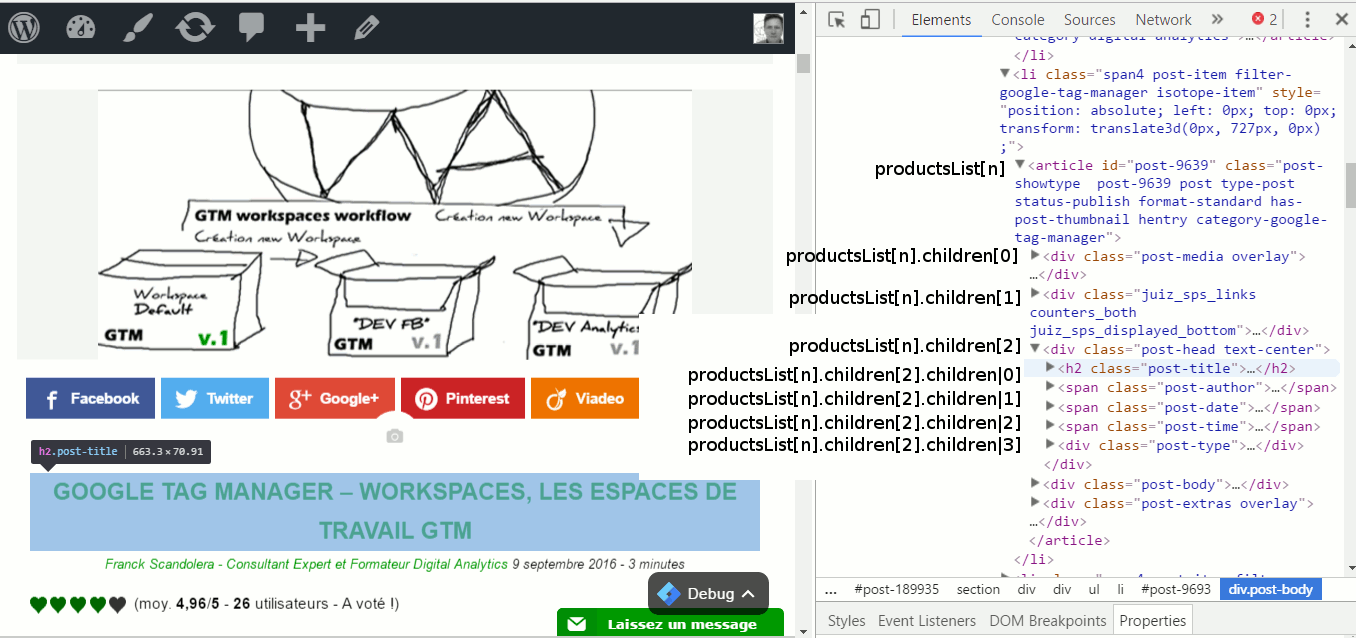This screenshot has height=638, width=1356.
Task: Expand the div post-body node
Action: click(1035, 484)
